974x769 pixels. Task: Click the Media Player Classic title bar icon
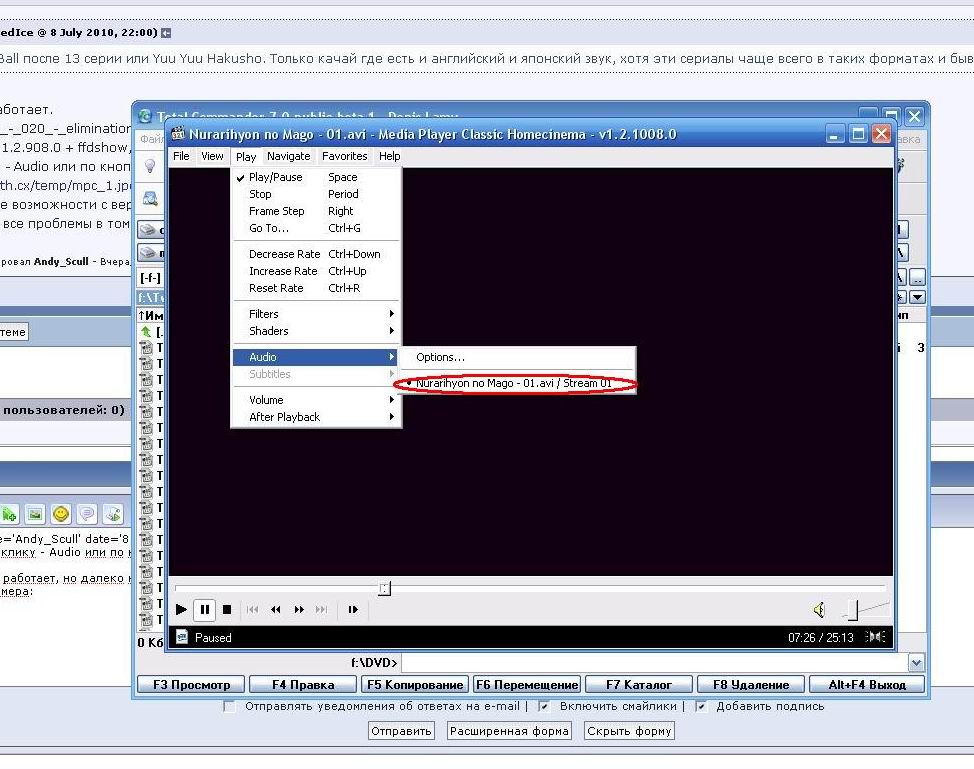coord(179,134)
